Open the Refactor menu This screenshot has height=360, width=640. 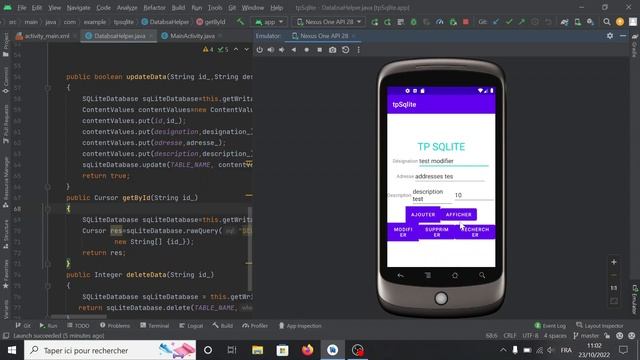[x=154, y=8]
